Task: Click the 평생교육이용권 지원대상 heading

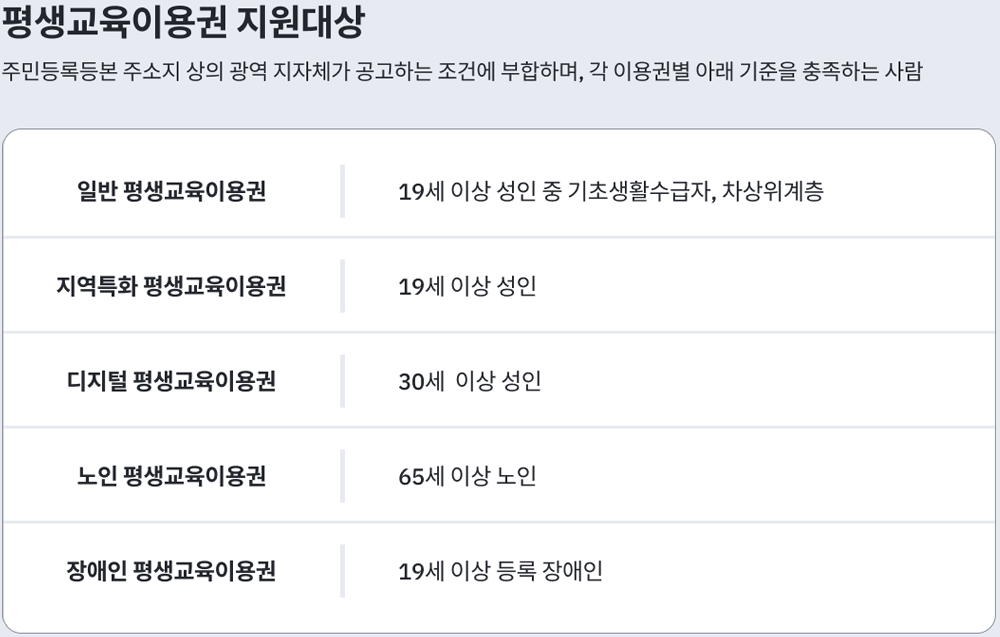Action: click(183, 22)
